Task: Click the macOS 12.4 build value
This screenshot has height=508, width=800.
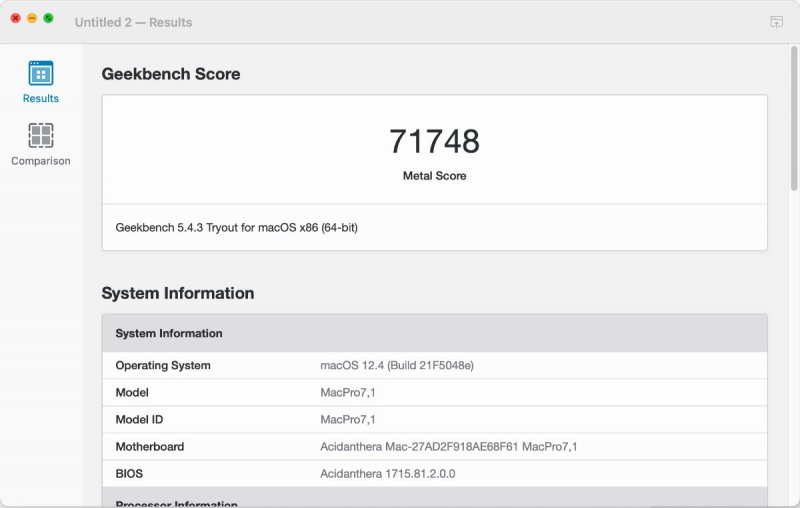Action: [396, 366]
